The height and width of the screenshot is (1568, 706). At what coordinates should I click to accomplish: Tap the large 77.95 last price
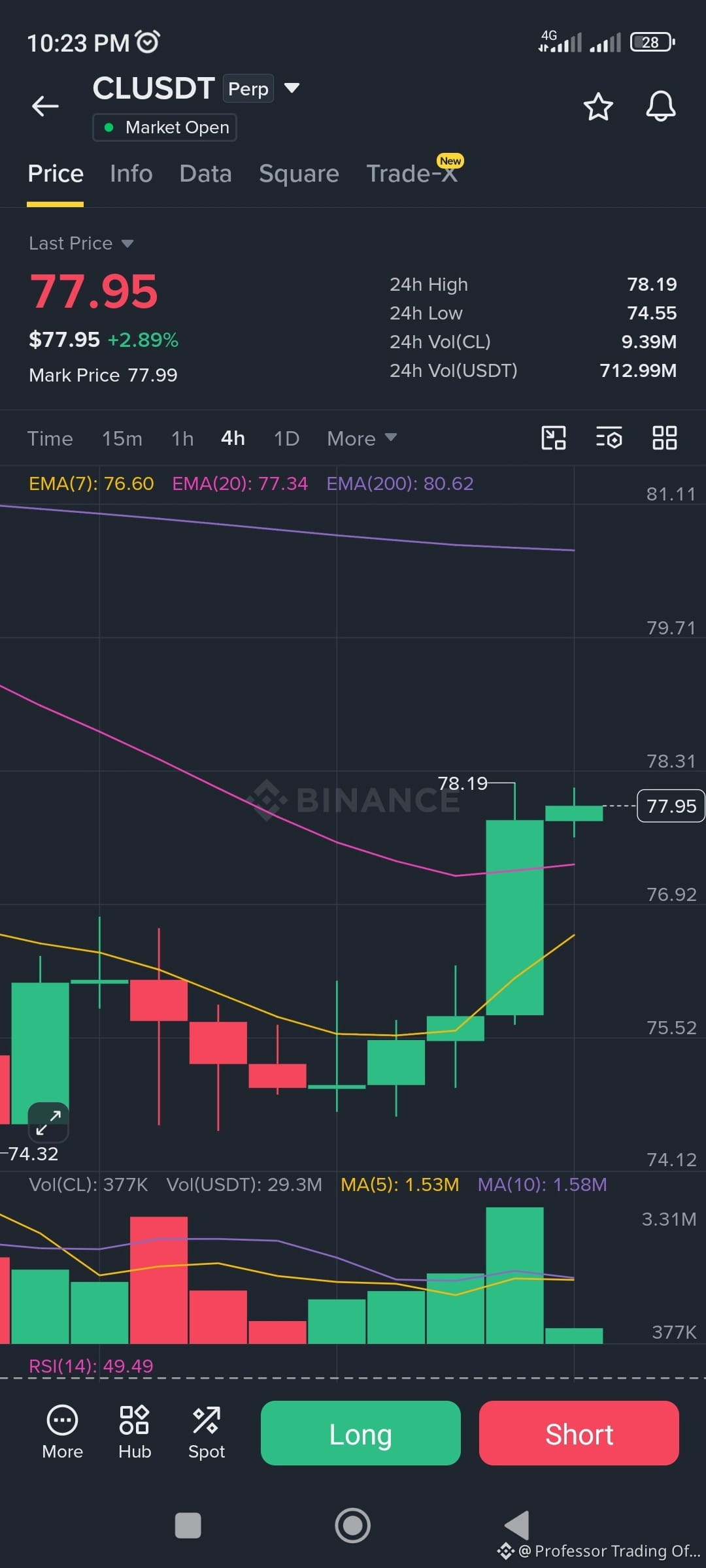pos(94,291)
